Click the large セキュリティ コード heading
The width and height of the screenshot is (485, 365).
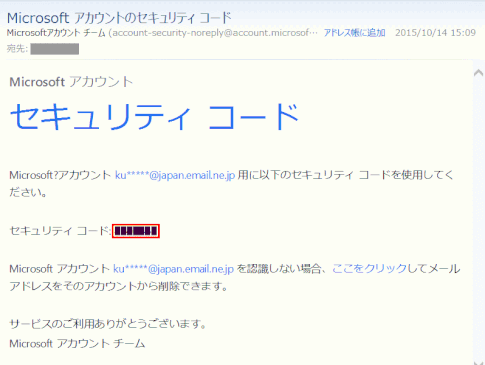point(154,117)
